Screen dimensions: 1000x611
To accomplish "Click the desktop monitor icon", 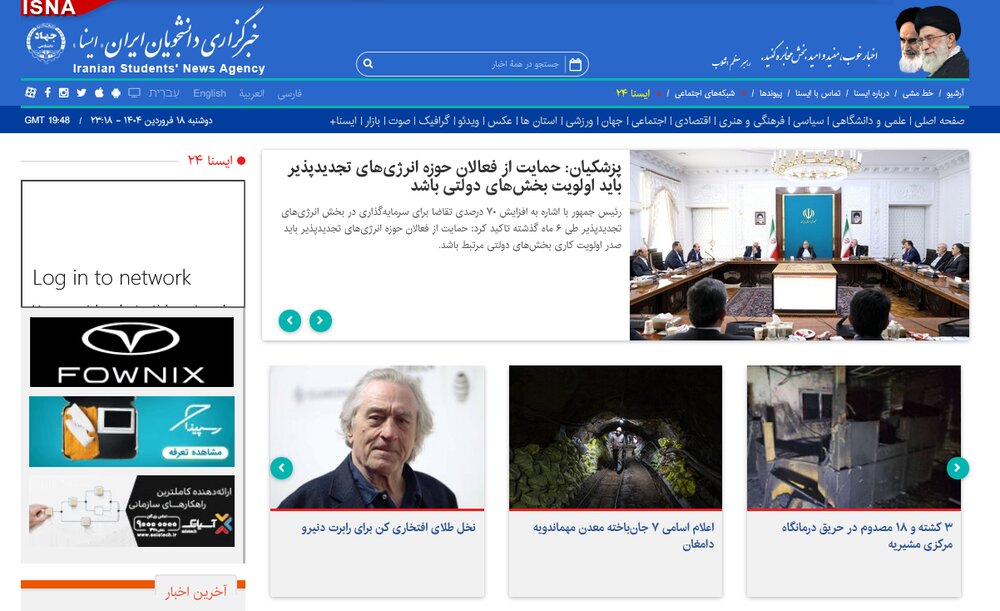I will click(x=134, y=92).
